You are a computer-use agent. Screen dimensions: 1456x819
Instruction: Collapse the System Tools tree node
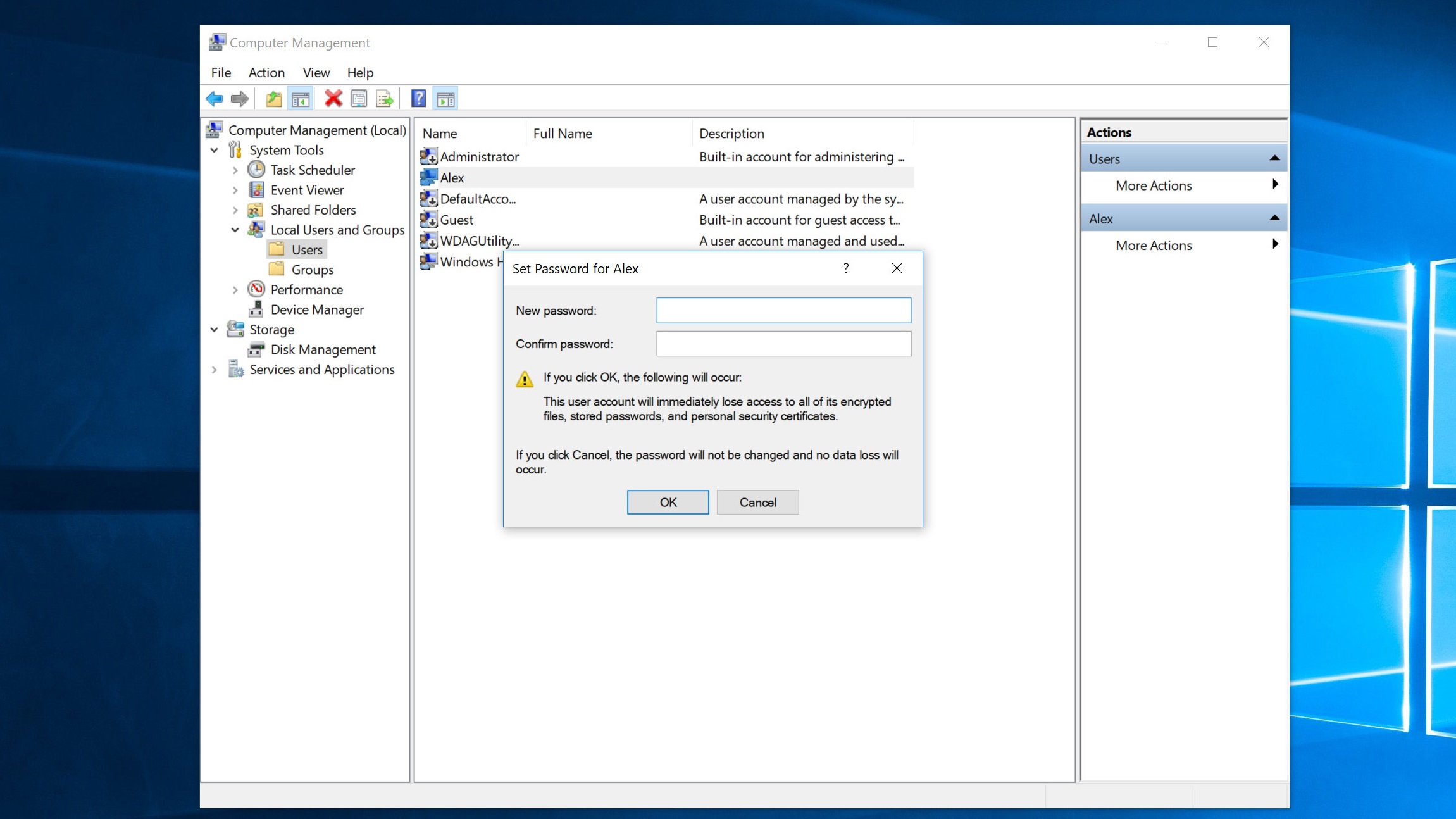tap(215, 150)
